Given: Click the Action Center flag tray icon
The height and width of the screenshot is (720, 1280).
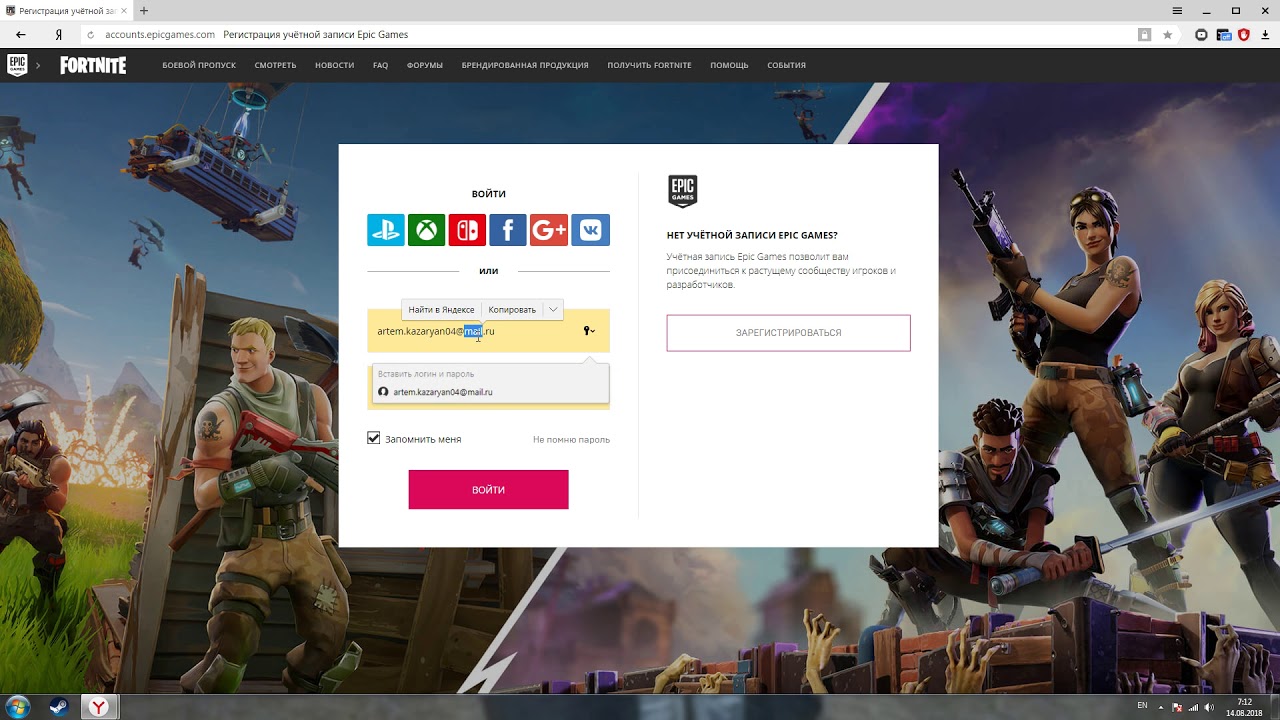Looking at the screenshot, I should point(1176,707).
